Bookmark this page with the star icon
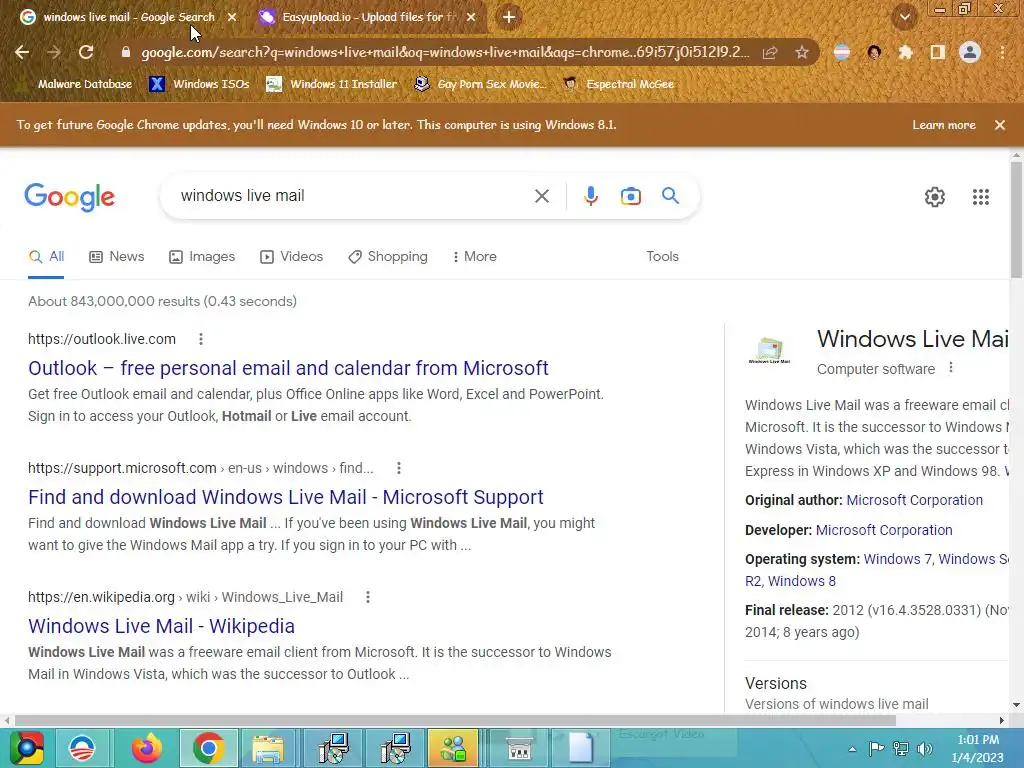Image resolution: width=1024 pixels, height=768 pixels. [x=802, y=52]
